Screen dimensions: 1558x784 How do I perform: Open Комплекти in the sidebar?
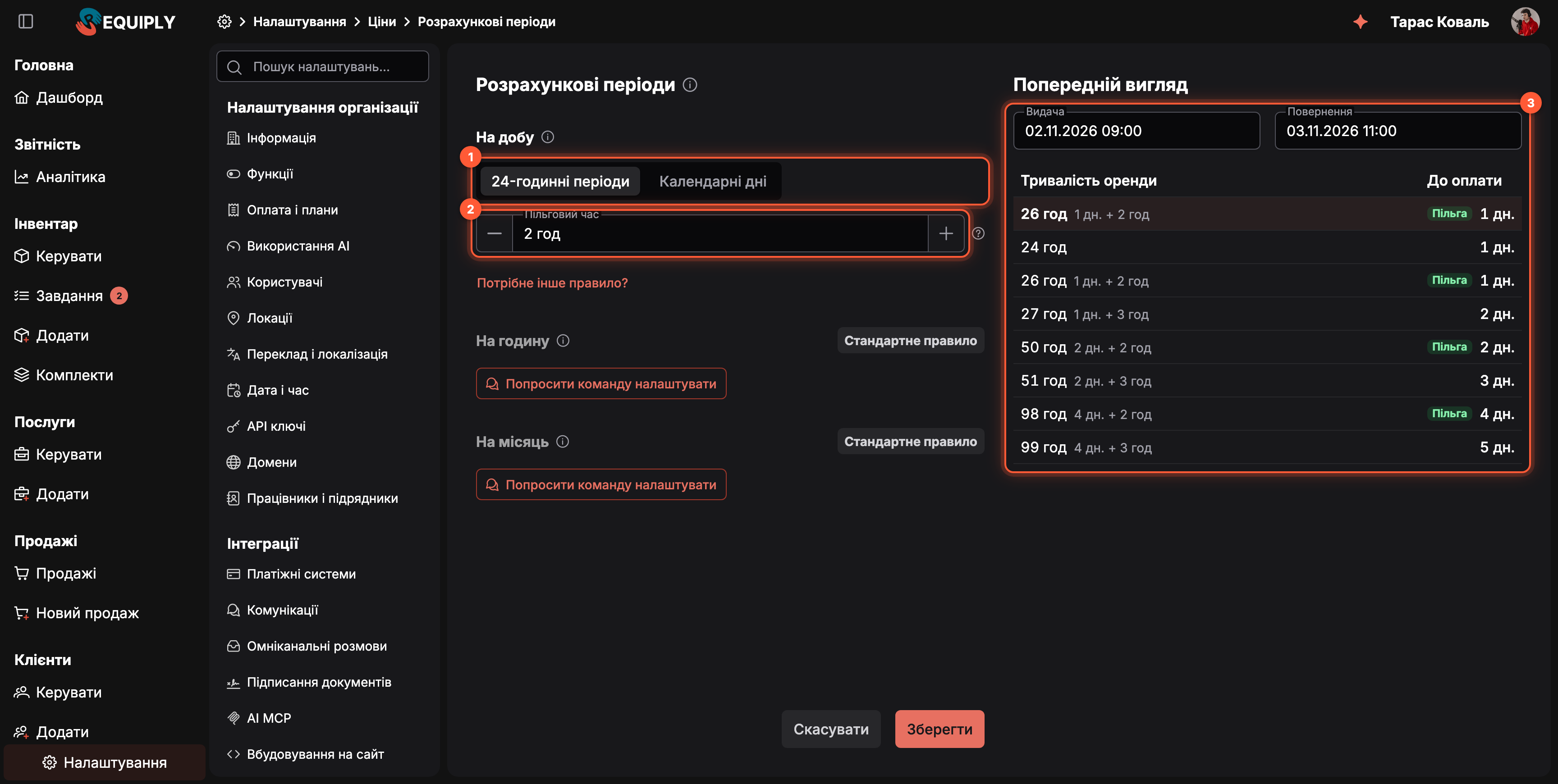pyautogui.click(x=64, y=375)
